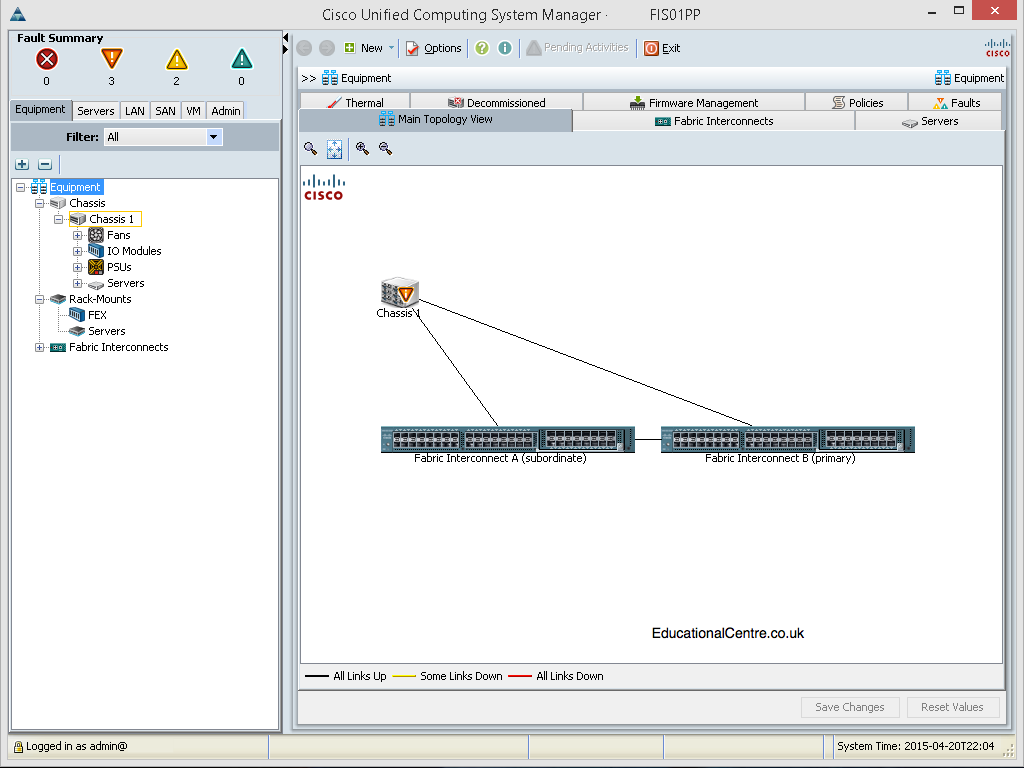Click the critical faults red X icon

[x=46, y=59]
